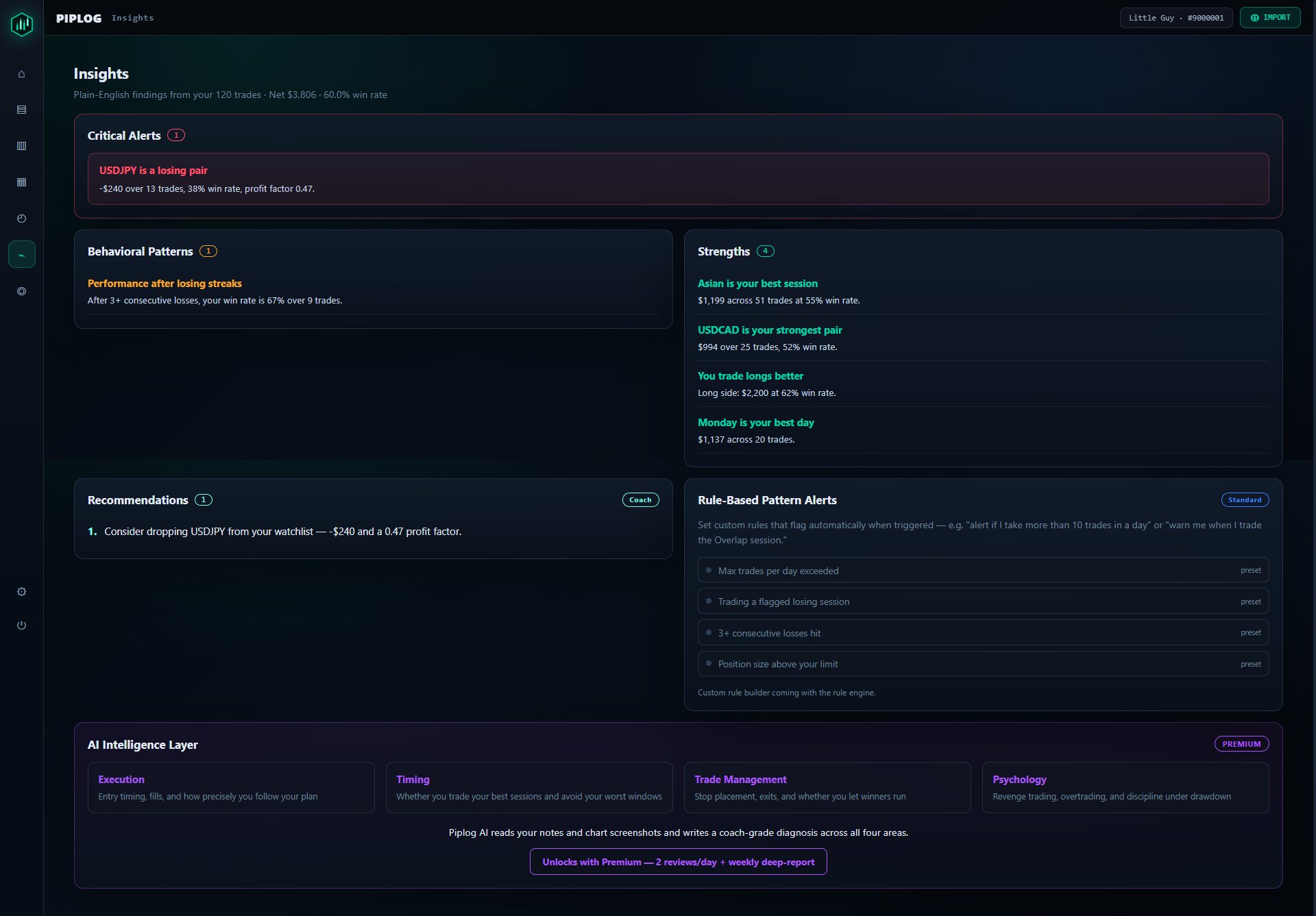The width and height of the screenshot is (1316, 916).
Task: Click Performance after losing streaks heading
Action: [164, 284]
